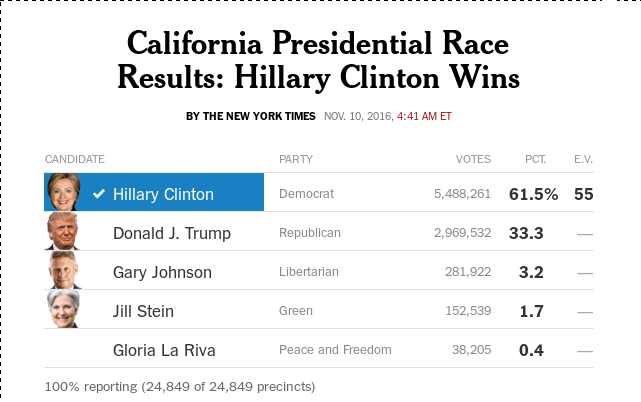The image size is (641, 402).
Task: Click the E.V. column header
Action: [583, 159]
